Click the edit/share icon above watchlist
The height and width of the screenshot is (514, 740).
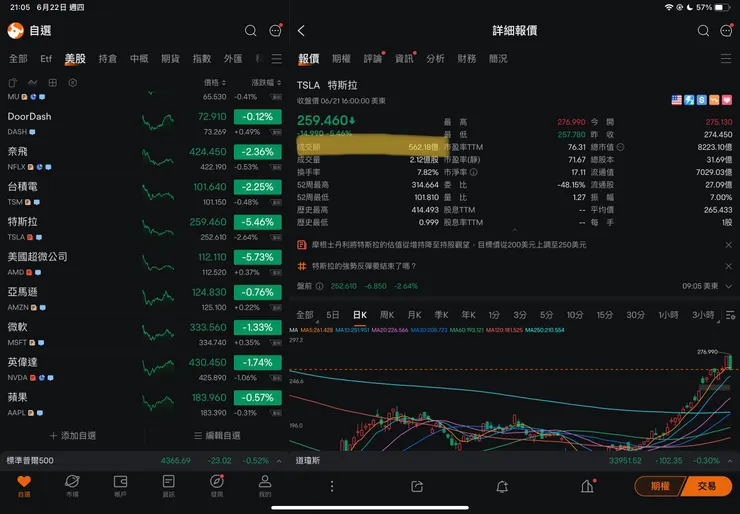tap(13, 83)
